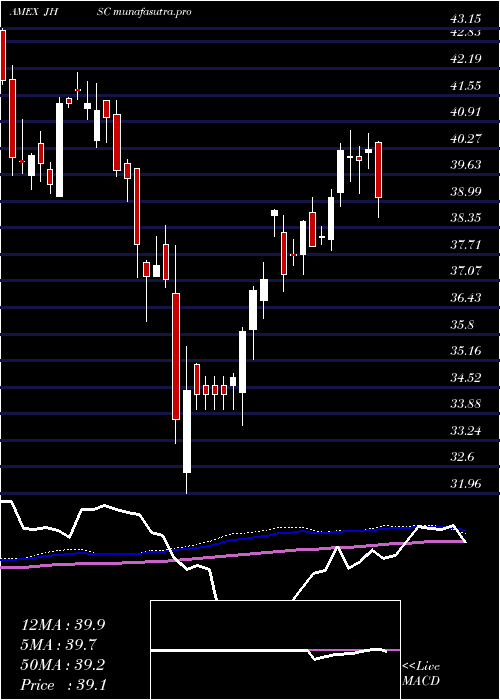Click the 34.52 price axis label
The image size is (500, 700).
coord(466,377)
